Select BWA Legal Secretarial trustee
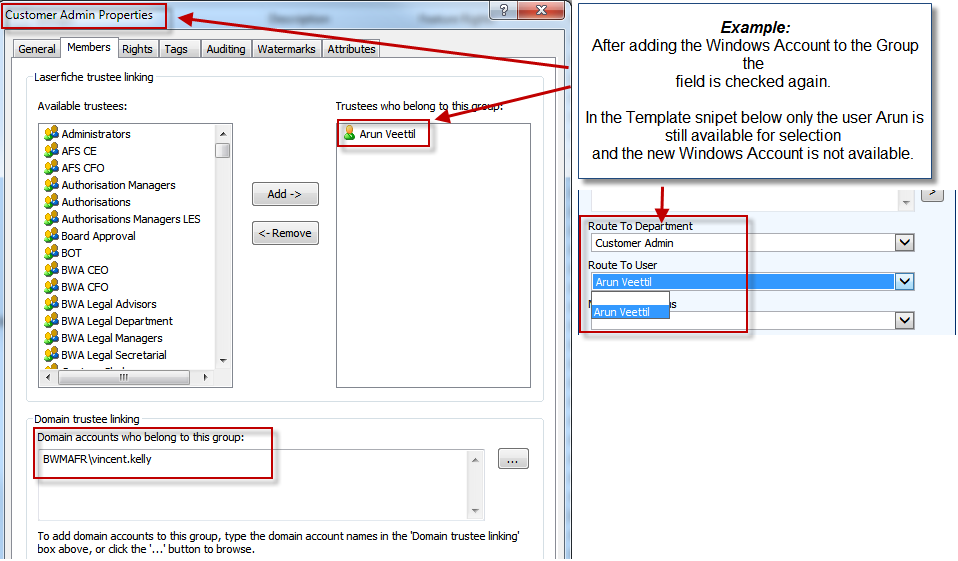958x561 pixels. (114, 355)
